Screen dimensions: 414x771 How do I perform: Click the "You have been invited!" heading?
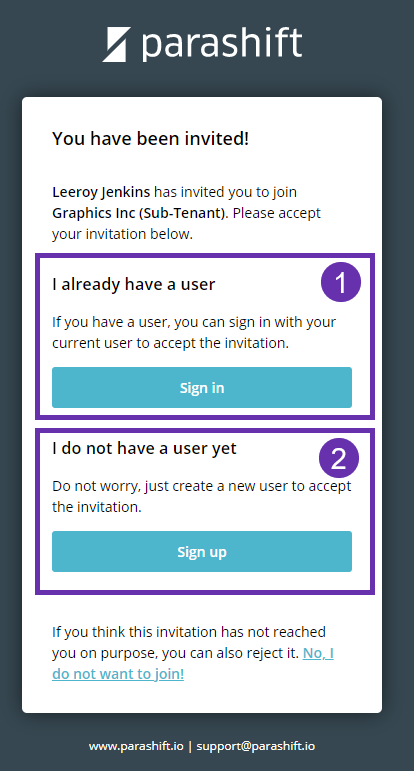tap(150, 139)
